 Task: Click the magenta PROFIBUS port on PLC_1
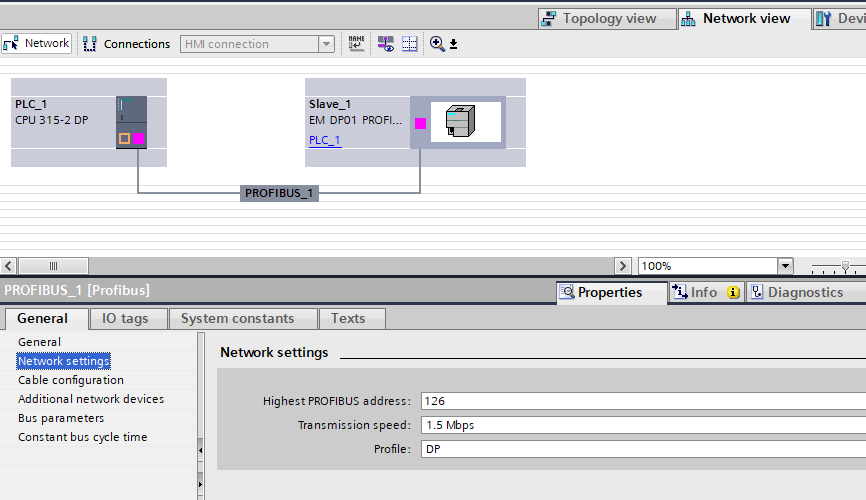point(139,139)
